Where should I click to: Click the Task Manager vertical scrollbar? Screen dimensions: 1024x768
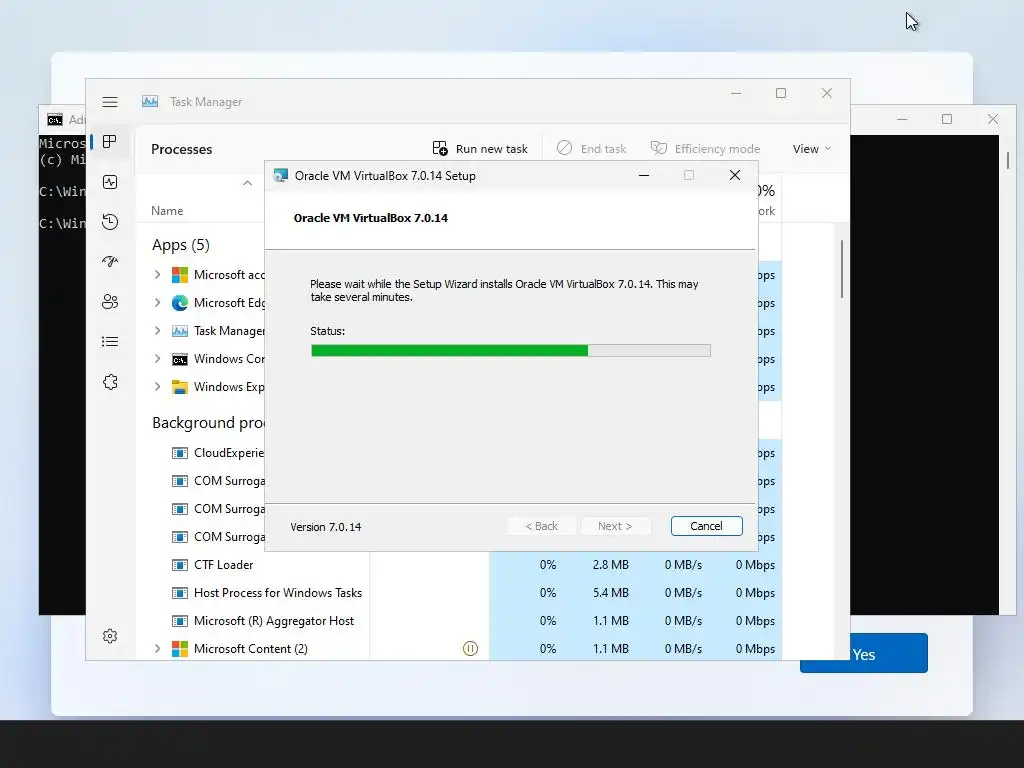842,269
